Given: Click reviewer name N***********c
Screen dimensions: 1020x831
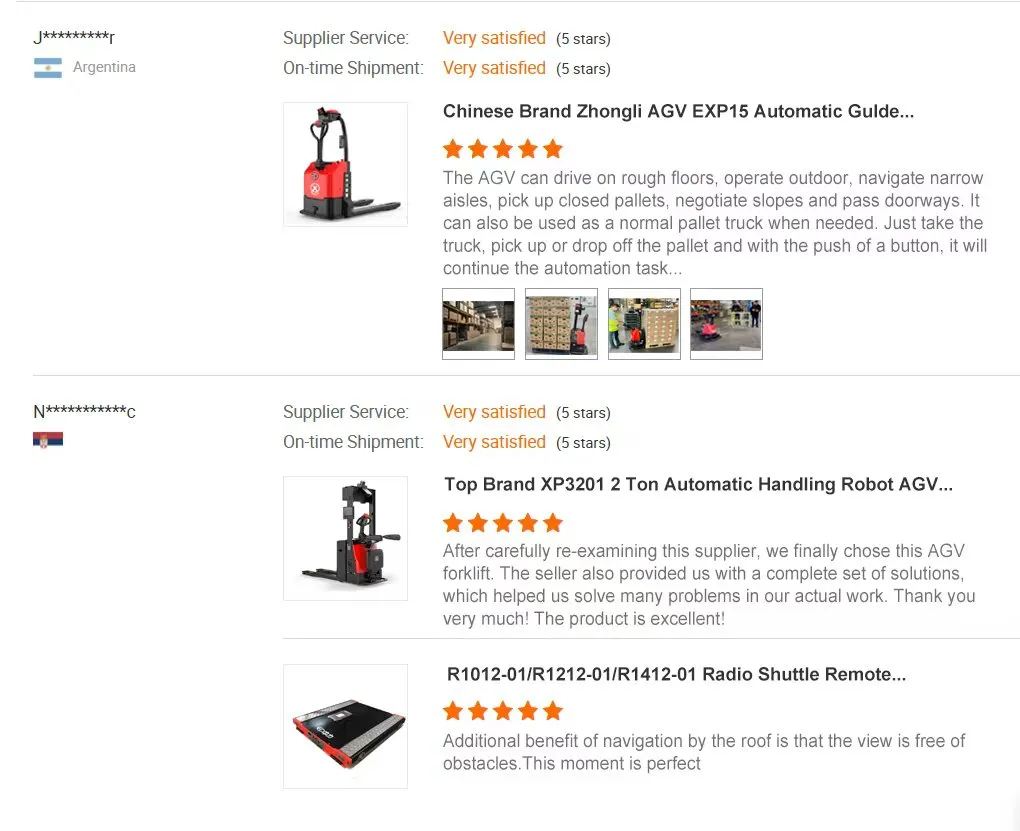Looking at the screenshot, I should pyautogui.click(x=84, y=412).
